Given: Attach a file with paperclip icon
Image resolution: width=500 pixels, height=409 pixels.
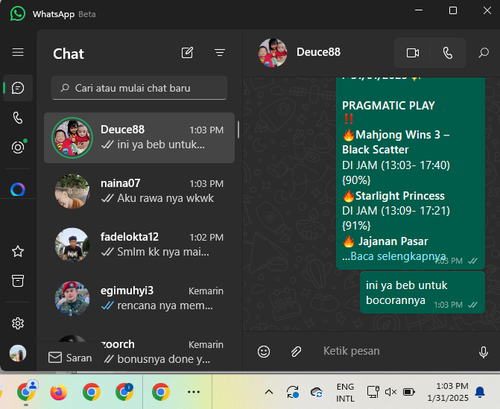Looking at the screenshot, I should coord(296,351).
